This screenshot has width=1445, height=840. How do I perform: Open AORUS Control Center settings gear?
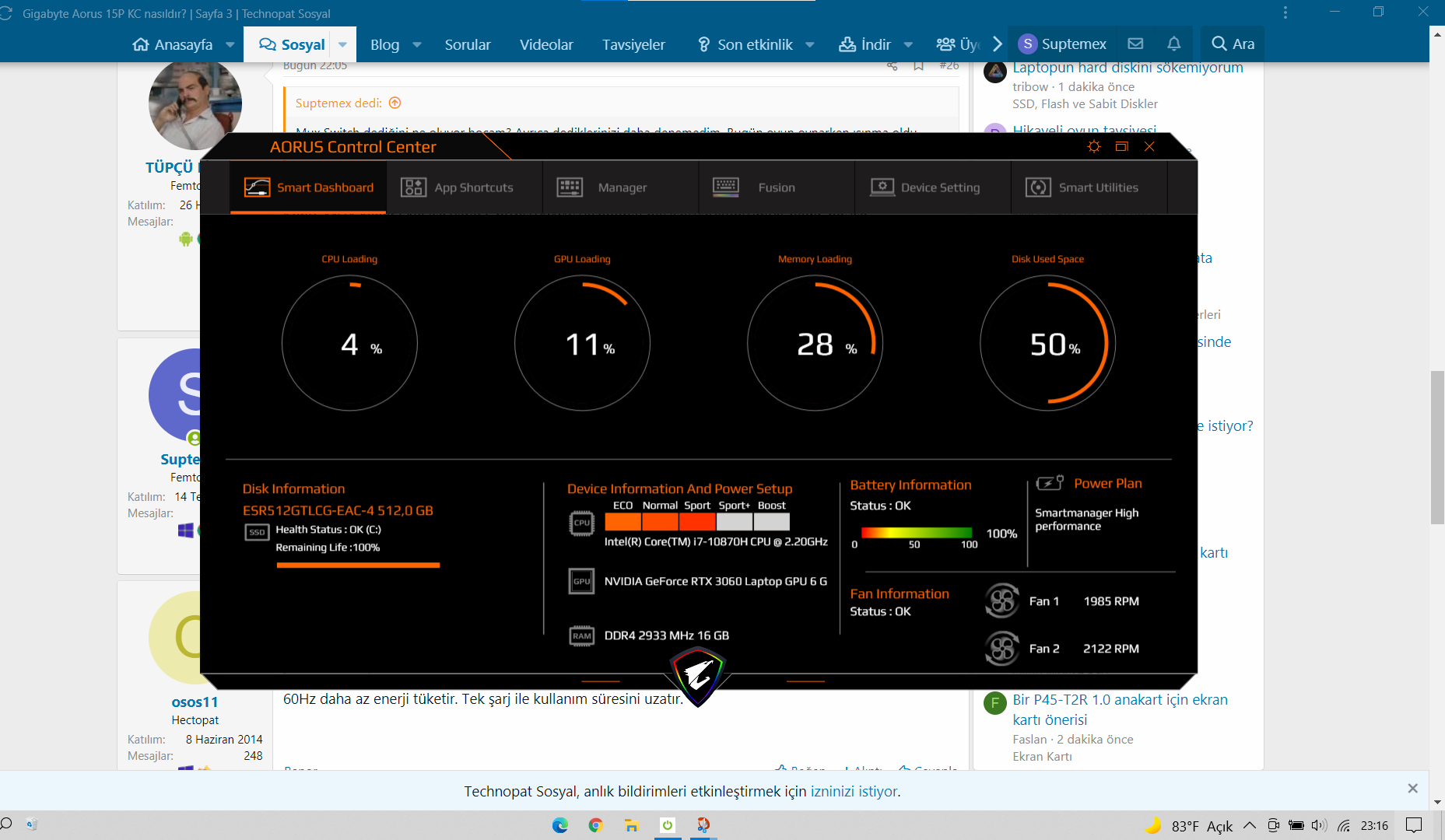[x=1094, y=146]
